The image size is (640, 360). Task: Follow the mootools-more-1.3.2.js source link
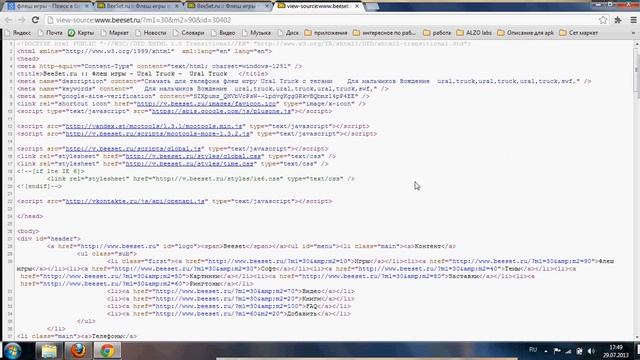point(158,133)
